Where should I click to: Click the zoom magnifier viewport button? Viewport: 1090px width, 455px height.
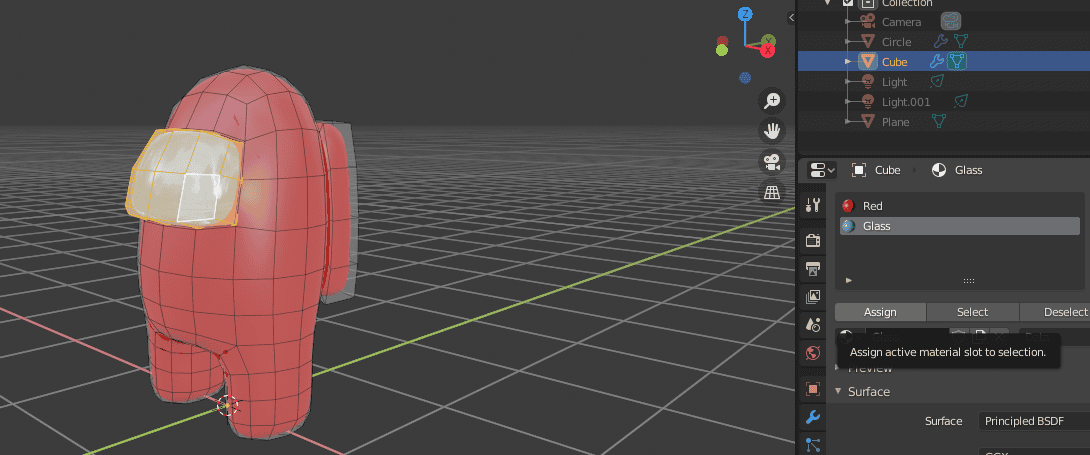click(772, 101)
